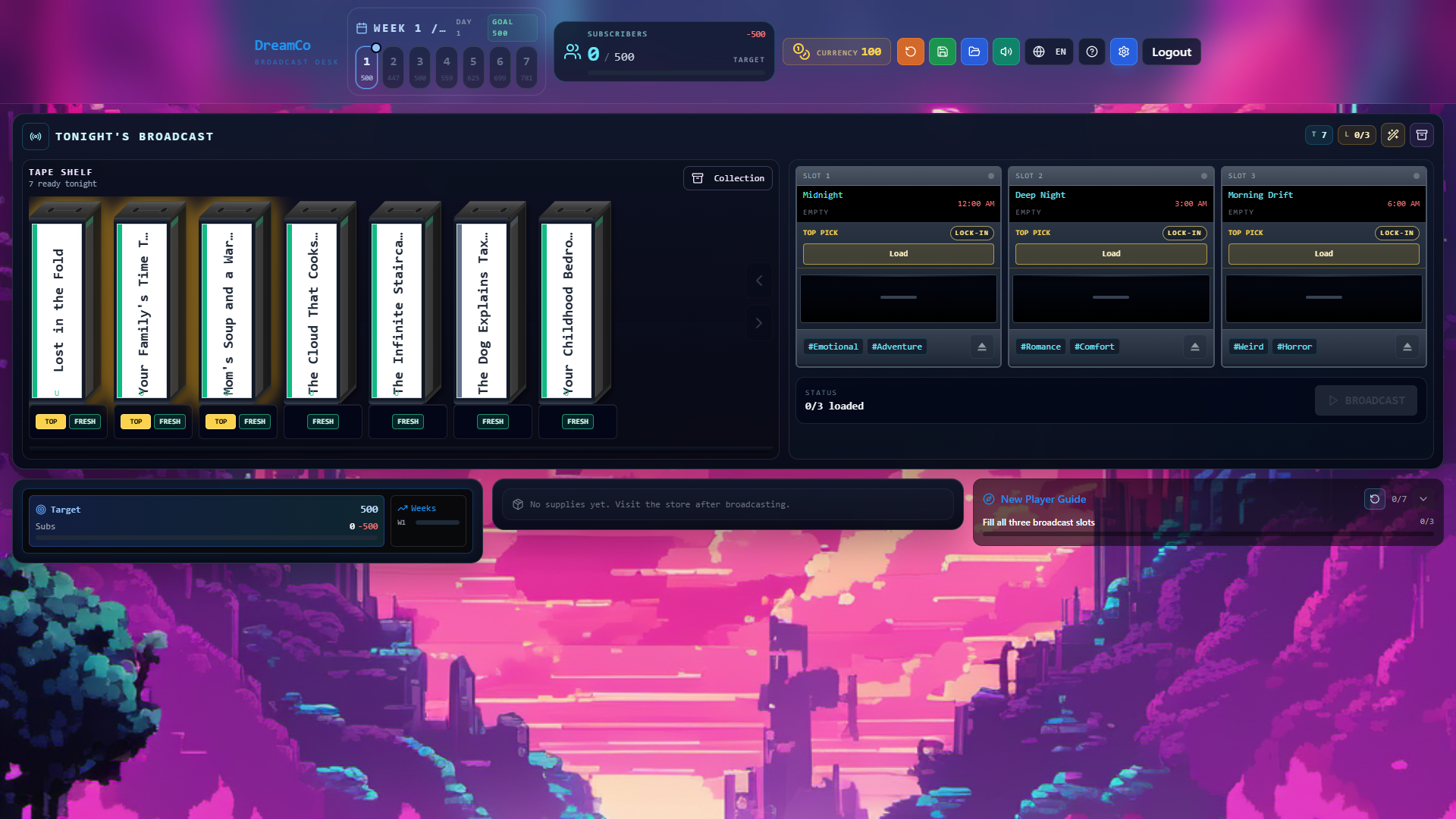Select day 4 in the week tracker
Screen dimensions: 1456x819
coord(446,67)
